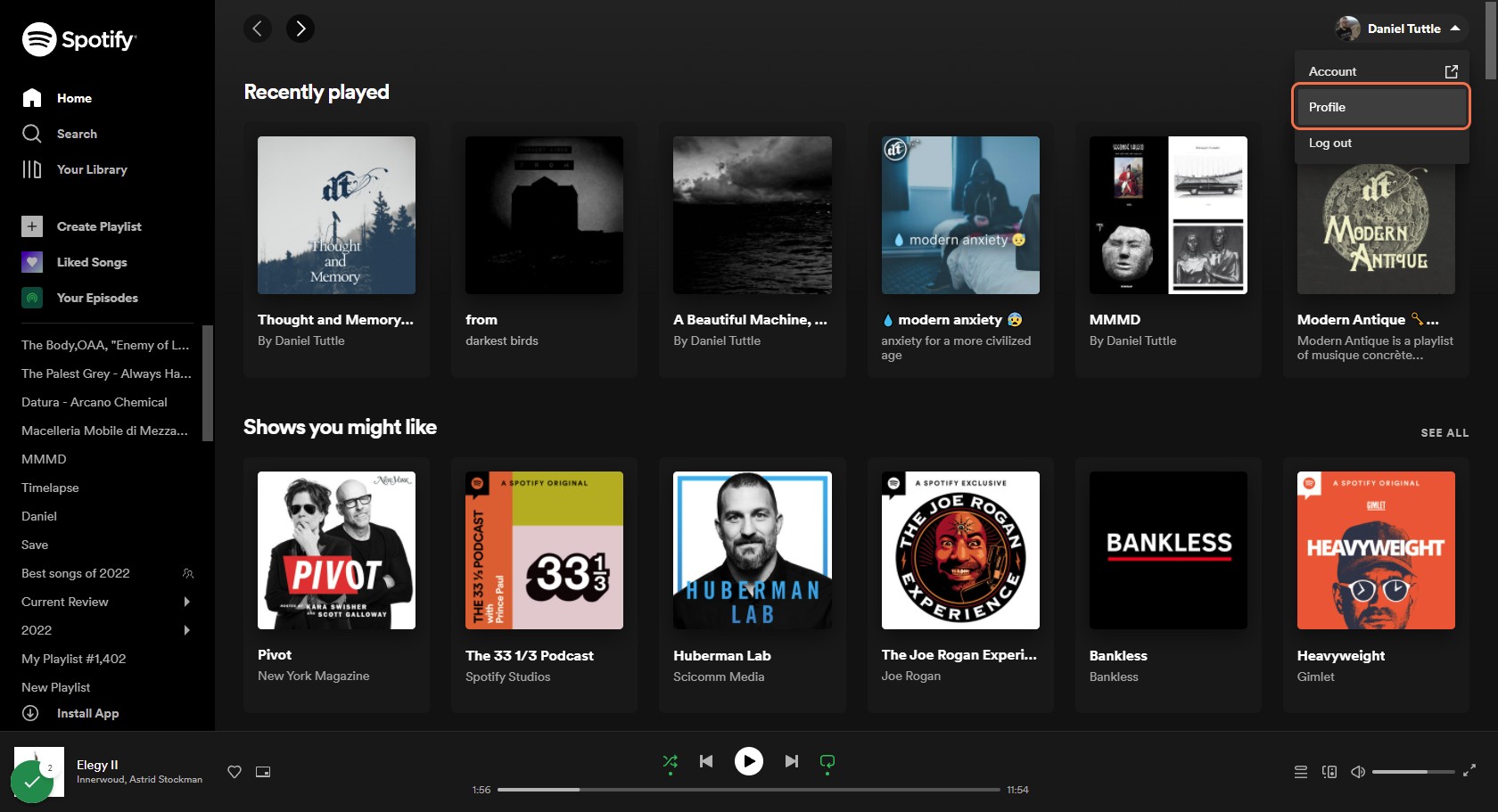
Task: Open MMMD playlist cover art
Action: point(1168,215)
